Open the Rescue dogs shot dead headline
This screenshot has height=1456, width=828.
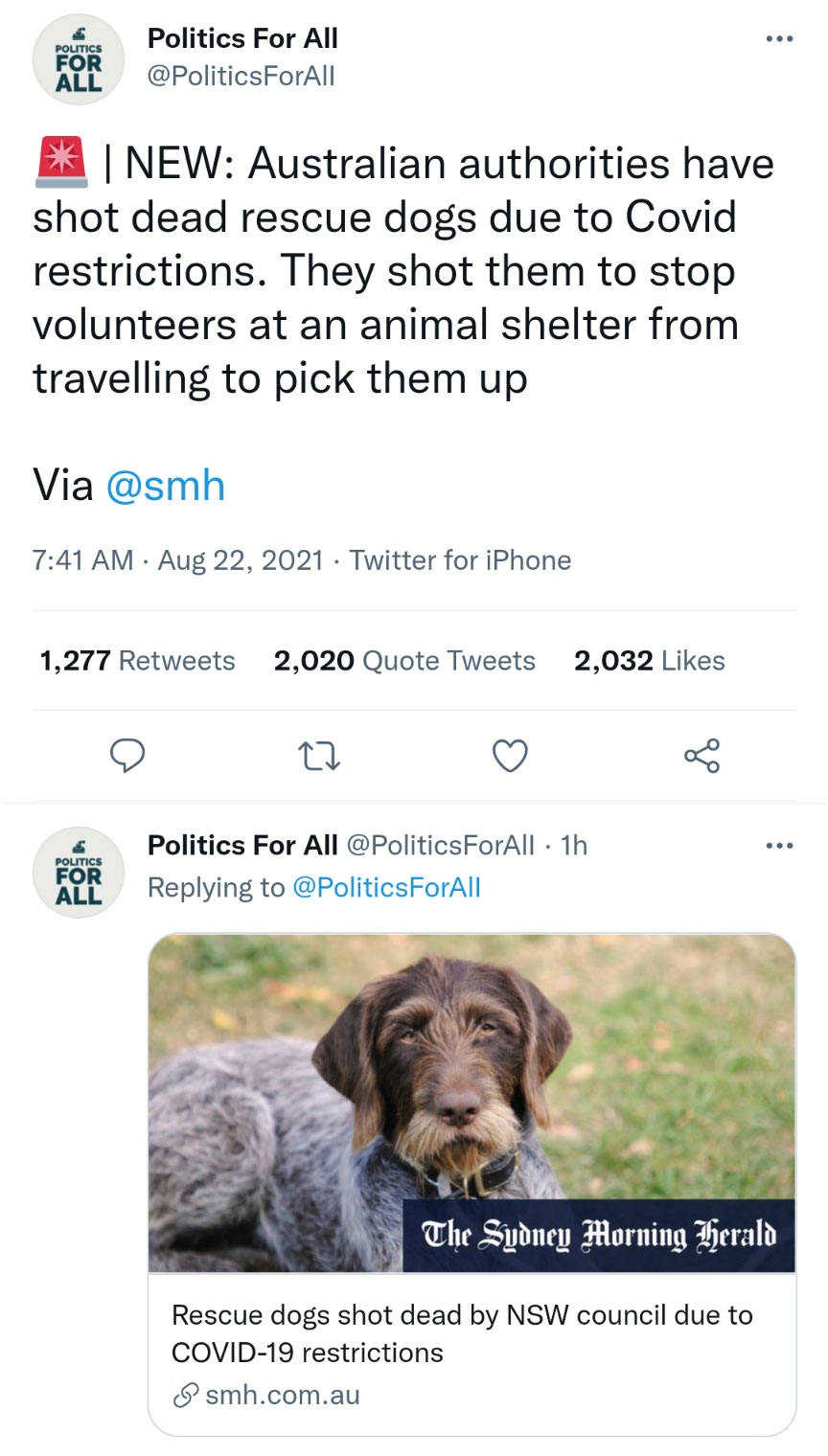[x=461, y=1333]
